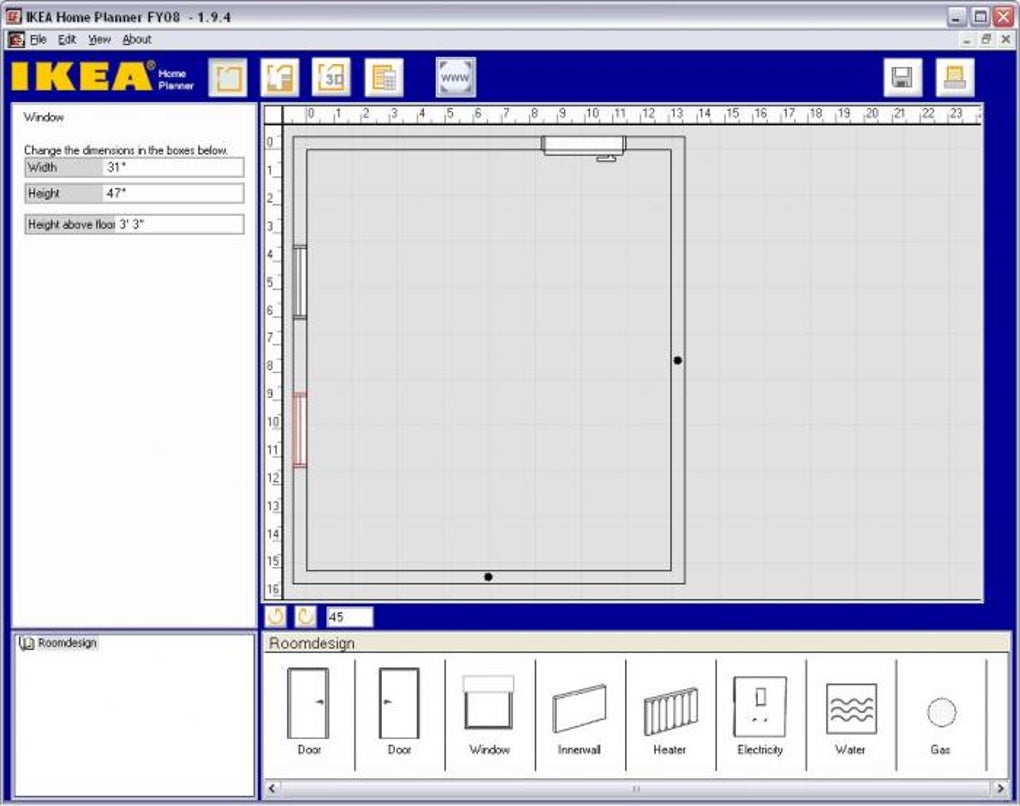Open the item list calculator icon
1020x806 pixels.
point(384,77)
